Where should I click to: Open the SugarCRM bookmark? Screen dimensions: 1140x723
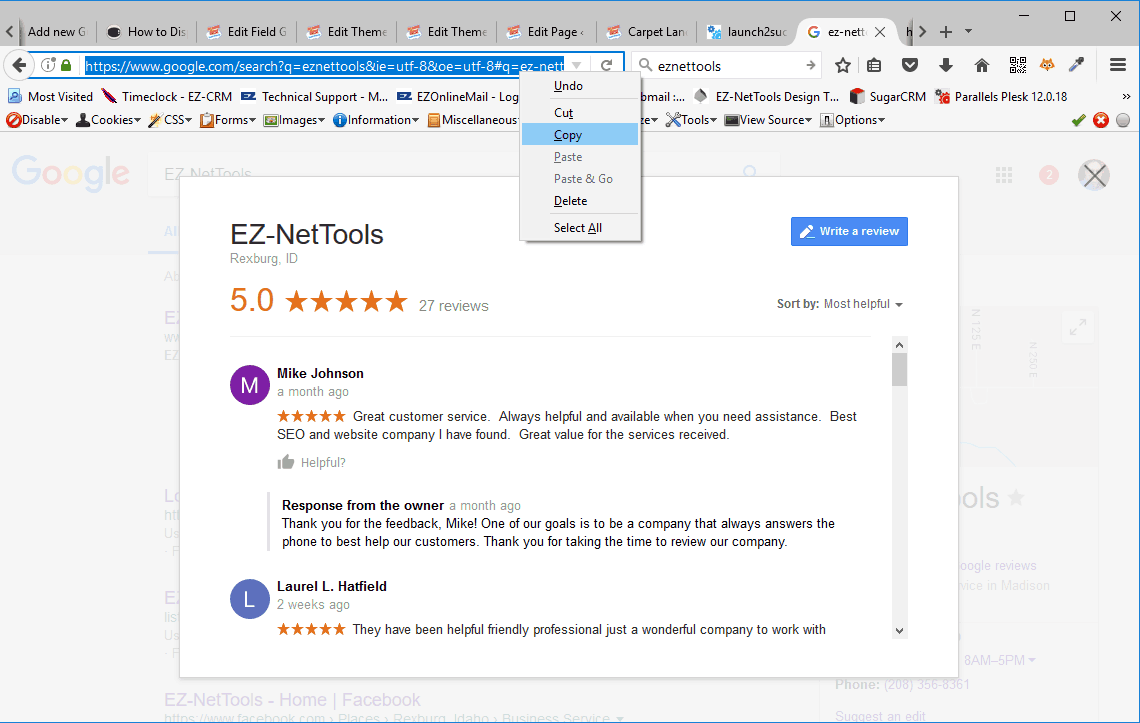[888, 97]
